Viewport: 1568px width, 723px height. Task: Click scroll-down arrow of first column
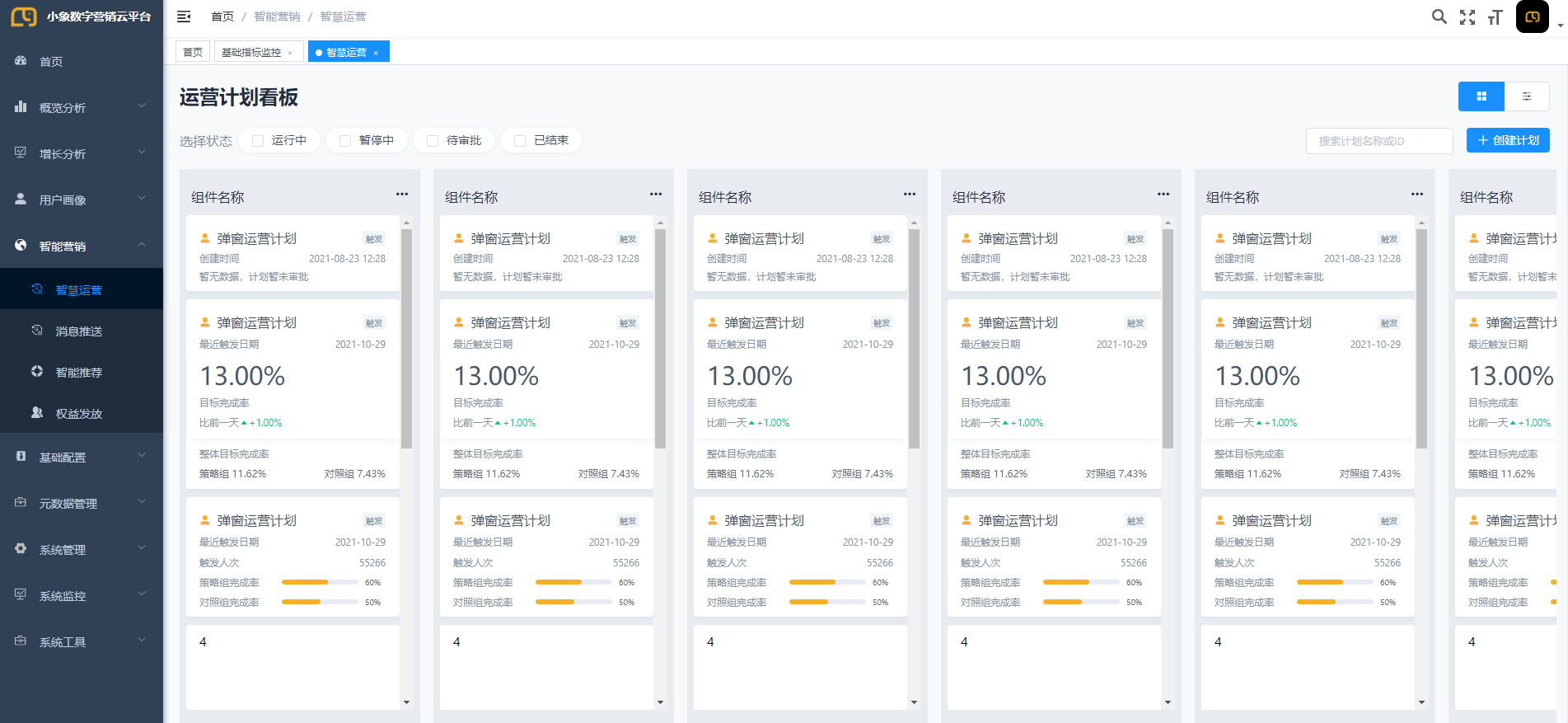tap(406, 702)
